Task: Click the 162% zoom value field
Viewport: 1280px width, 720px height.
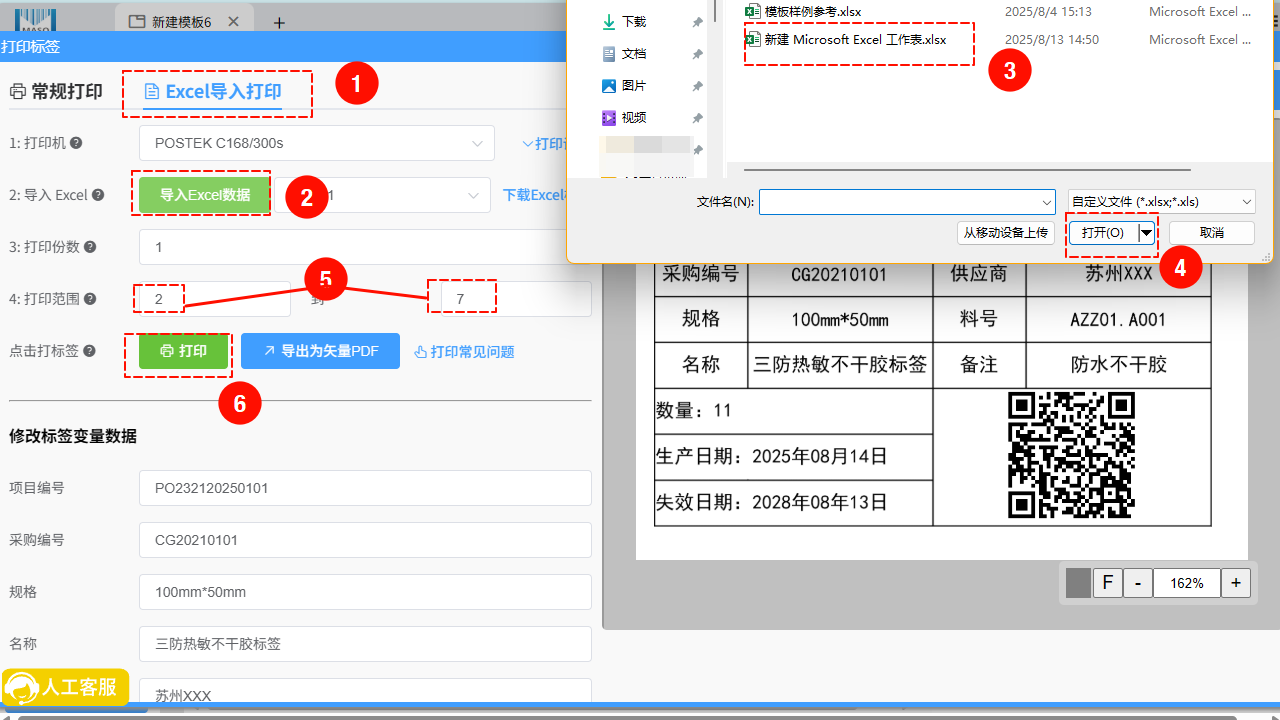Action: tap(1187, 583)
